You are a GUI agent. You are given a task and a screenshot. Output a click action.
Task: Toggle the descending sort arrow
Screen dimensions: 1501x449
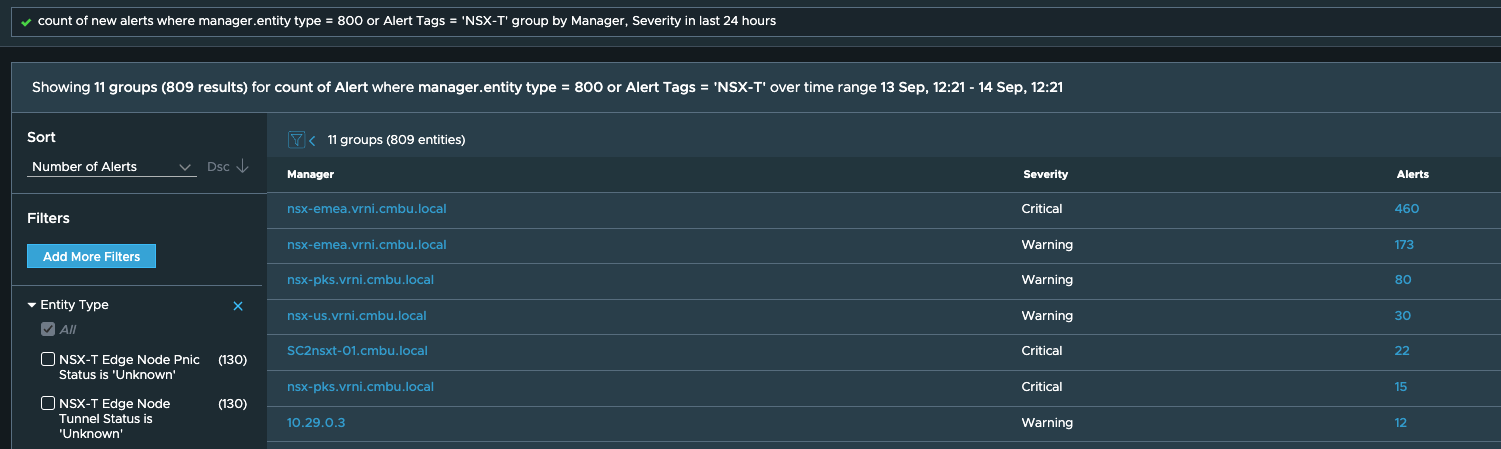click(x=242, y=166)
